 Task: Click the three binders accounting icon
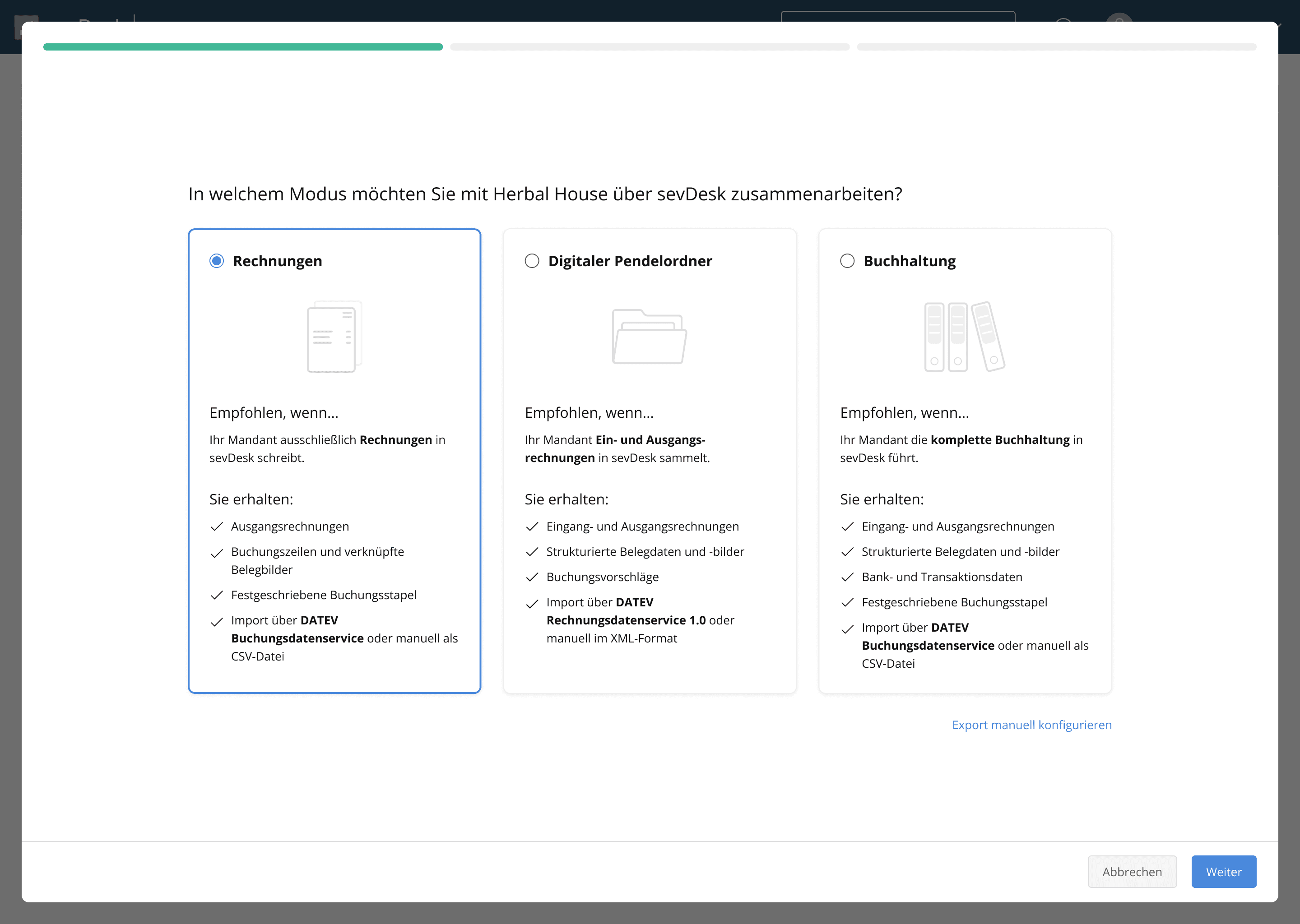point(964,336)
